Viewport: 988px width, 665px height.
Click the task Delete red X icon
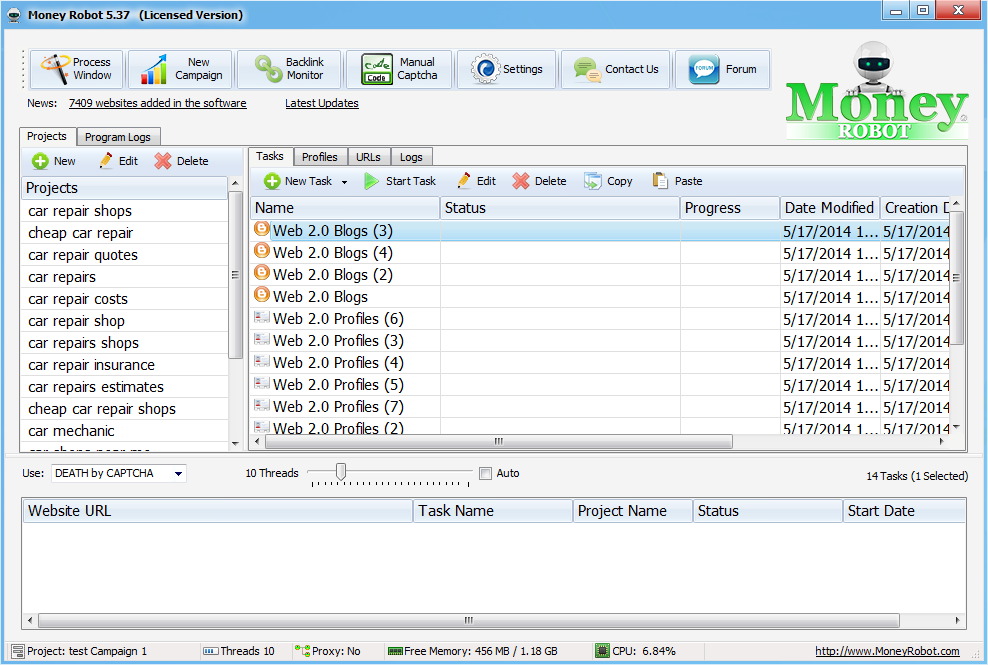(521, 182)
